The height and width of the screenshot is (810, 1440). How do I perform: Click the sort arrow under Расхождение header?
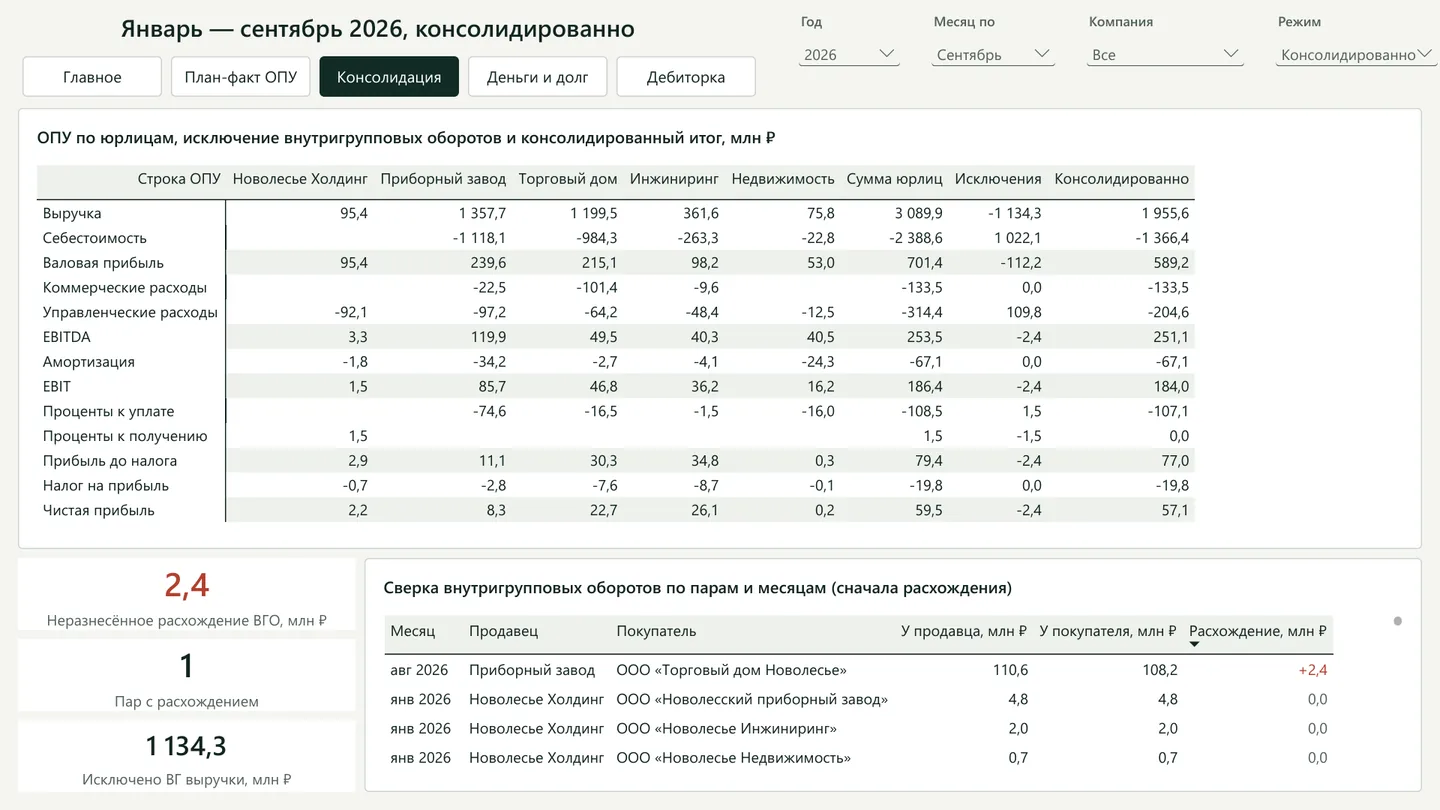click(1194, 644)
